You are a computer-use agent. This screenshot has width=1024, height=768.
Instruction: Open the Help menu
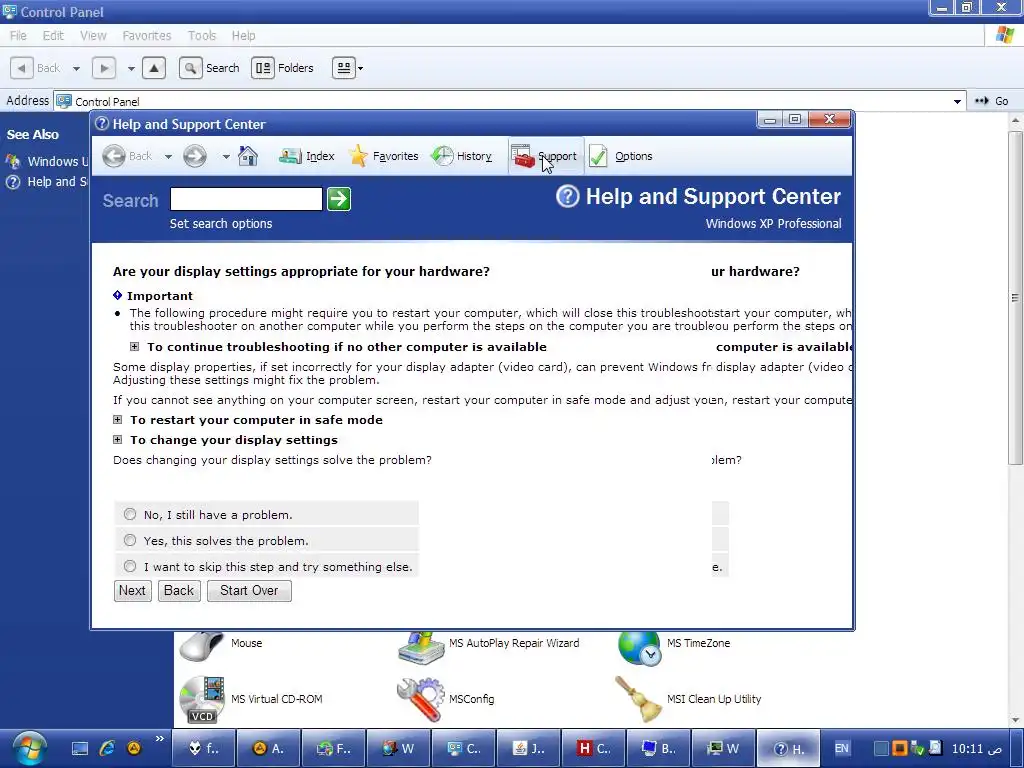point(244,36)
